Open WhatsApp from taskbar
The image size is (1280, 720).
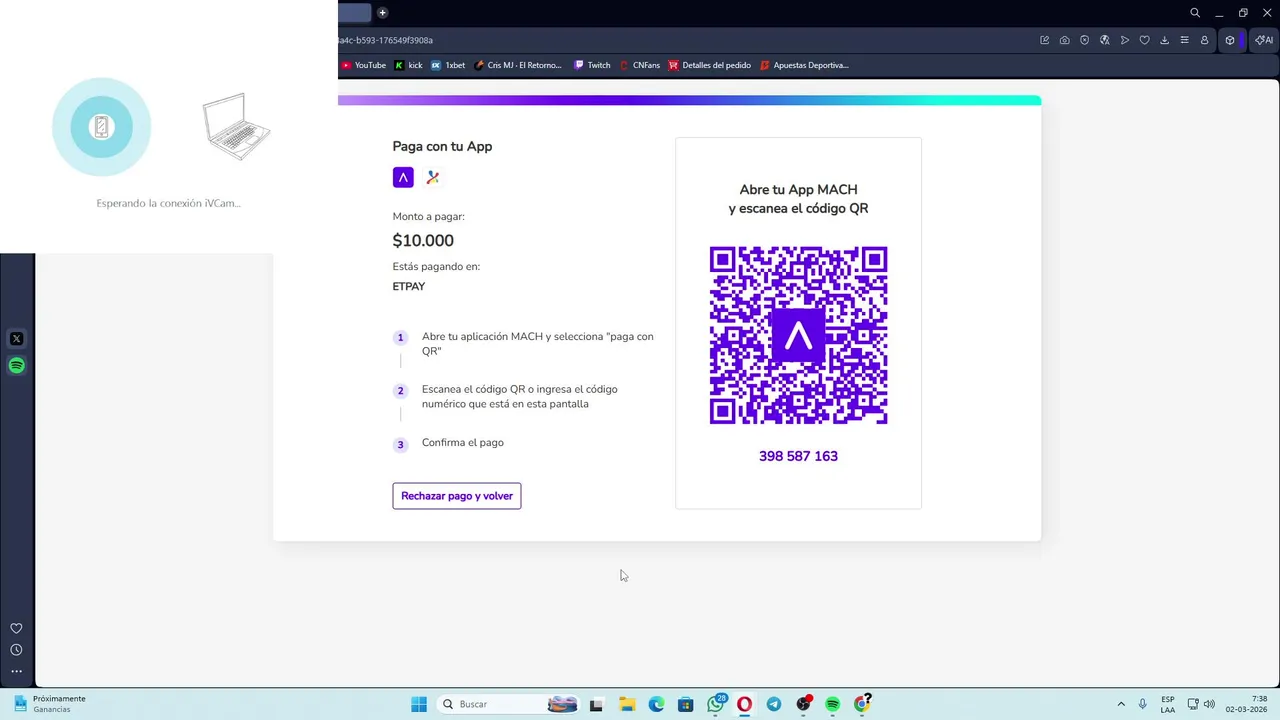(x=715, y=704)
